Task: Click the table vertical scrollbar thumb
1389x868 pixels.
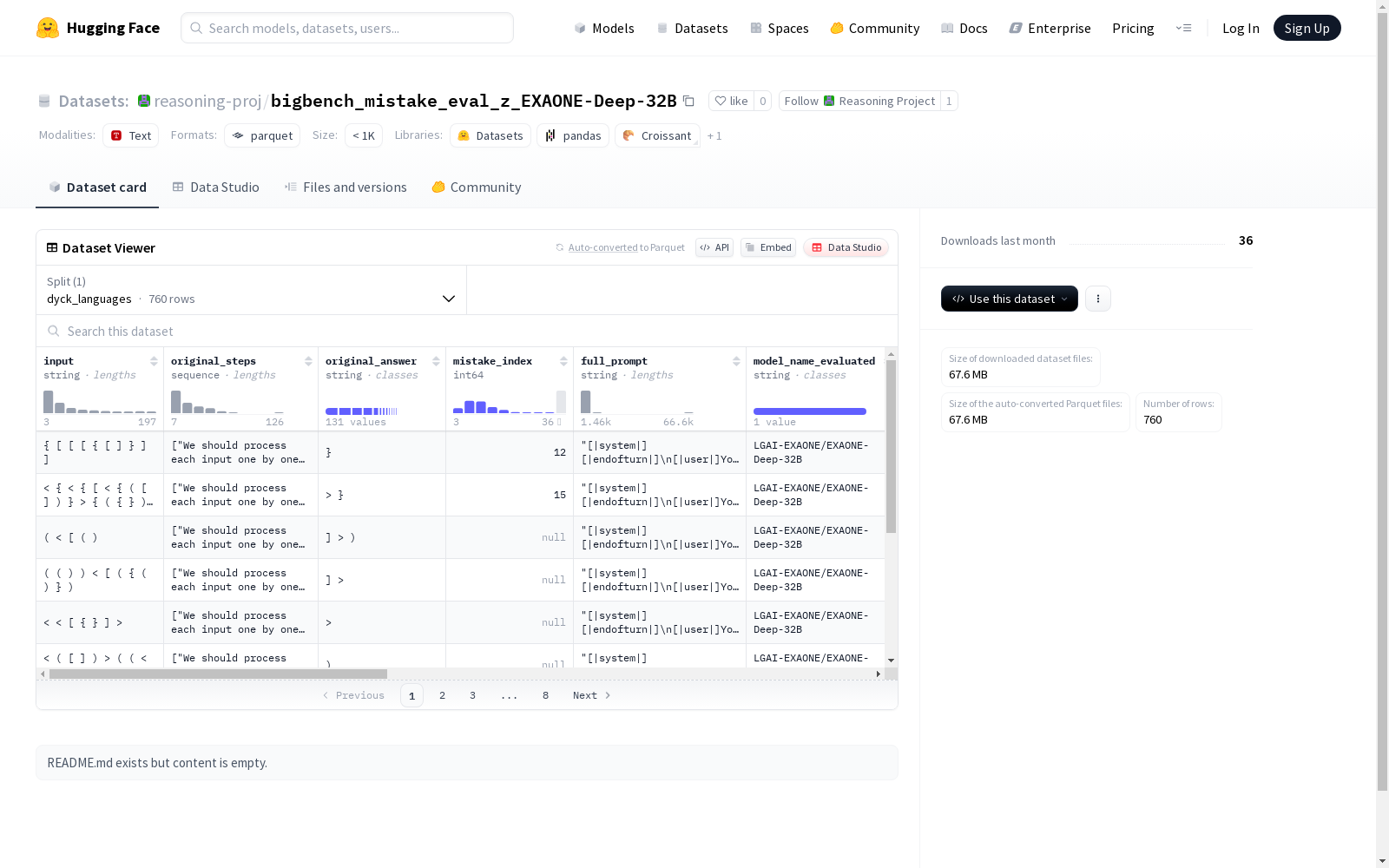Action: (x=891, y=446)
